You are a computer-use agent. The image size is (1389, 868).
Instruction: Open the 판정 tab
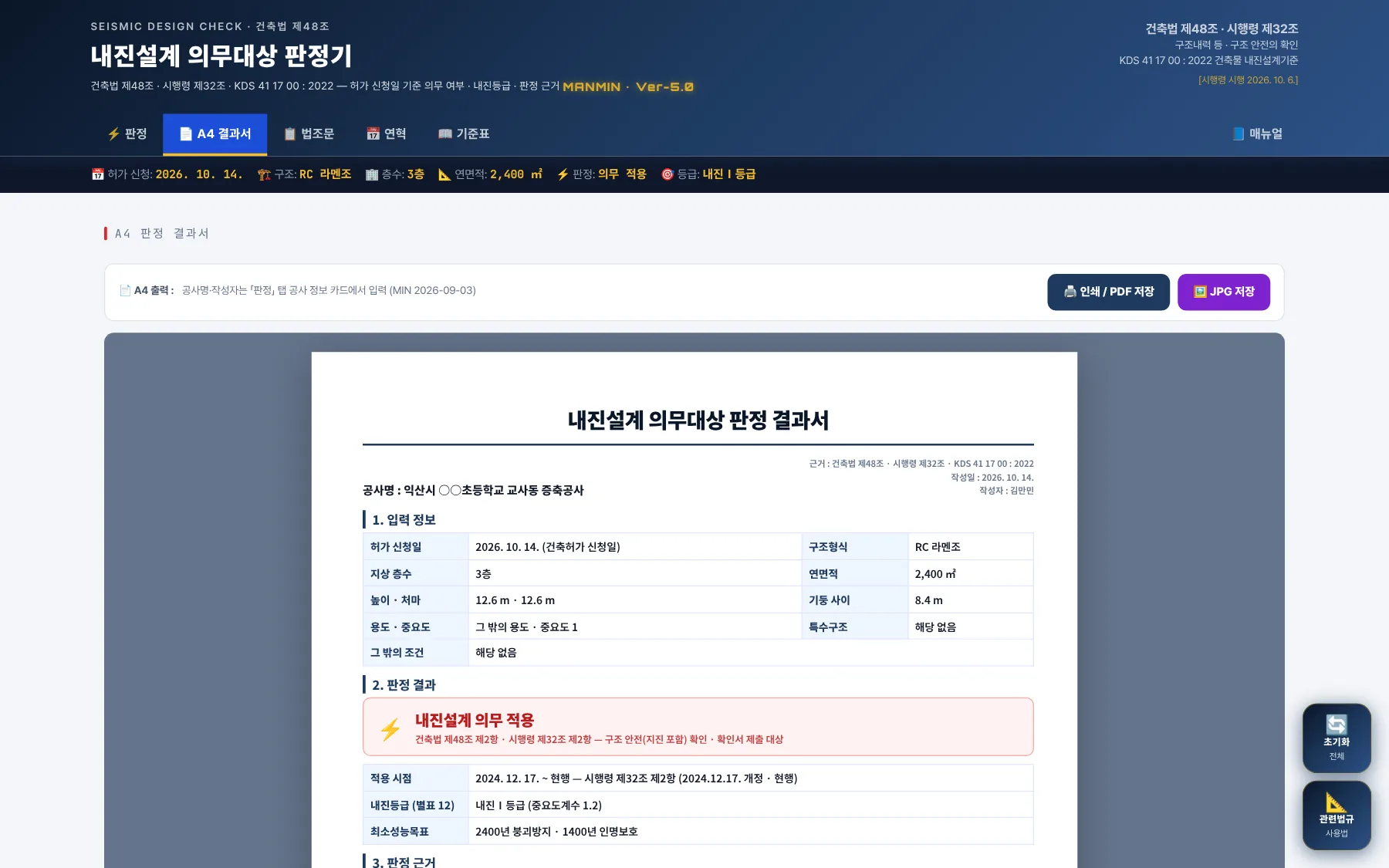tap(127, 134)
